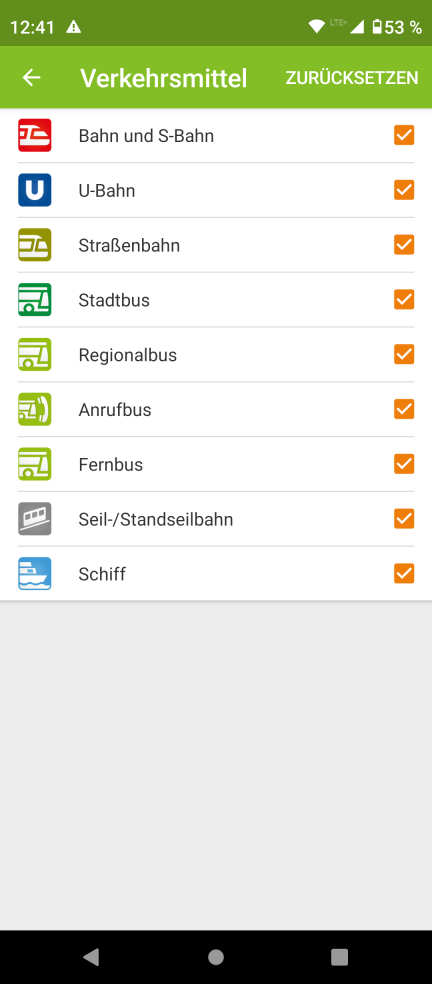This screenshot has height=984, width=432.
Task: Tap the blue Schiff ship icon
Action: pyautogui.click(x=35, y=574)
